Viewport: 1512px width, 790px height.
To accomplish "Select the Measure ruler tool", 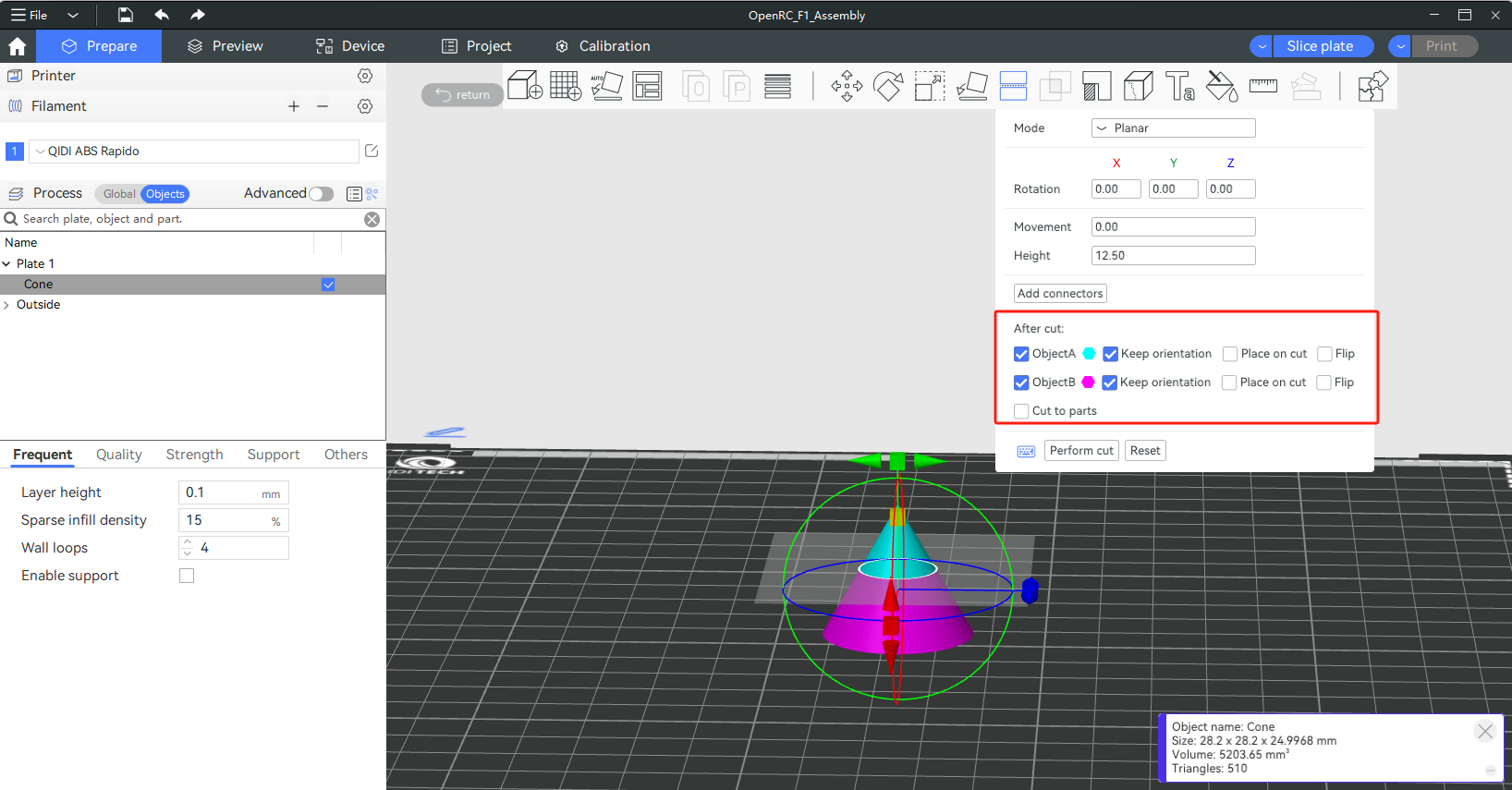I will coord(1262,86).
